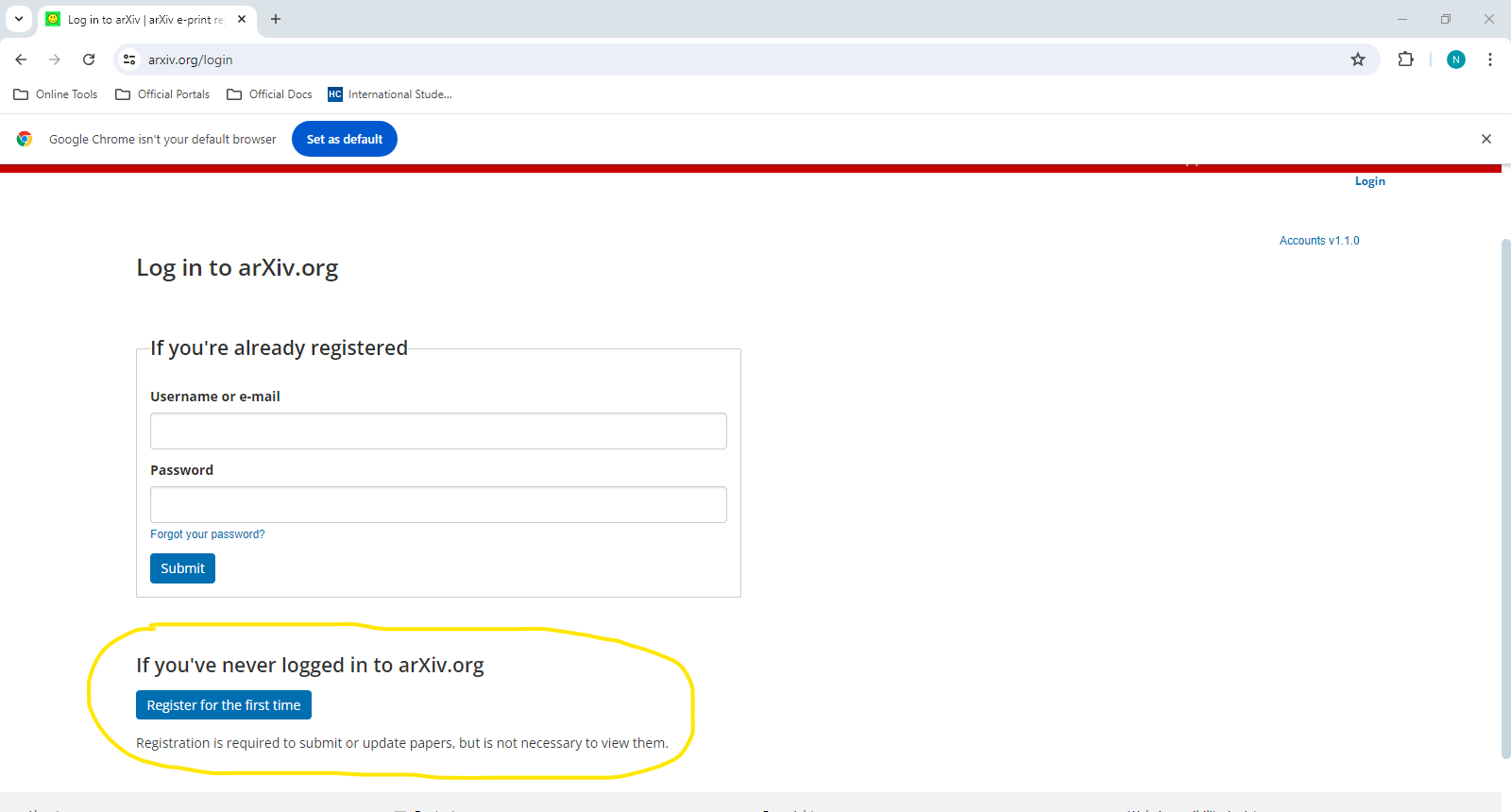The height and width of the screenshot is (812, 1511).
Task: Submit the login form
Action: [x=182, y=568]
